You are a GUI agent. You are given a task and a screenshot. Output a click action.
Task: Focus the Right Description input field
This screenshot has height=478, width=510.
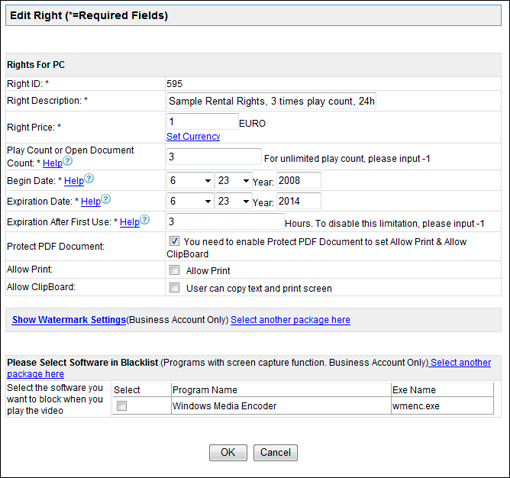[x=271, y=101]
